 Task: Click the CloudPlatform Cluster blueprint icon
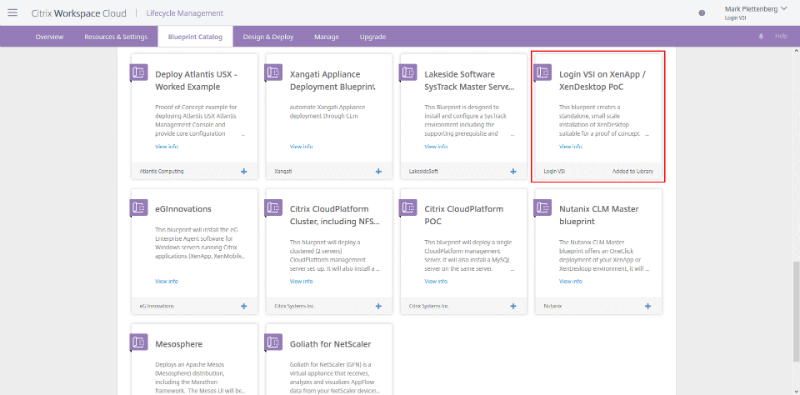point(274,207)
